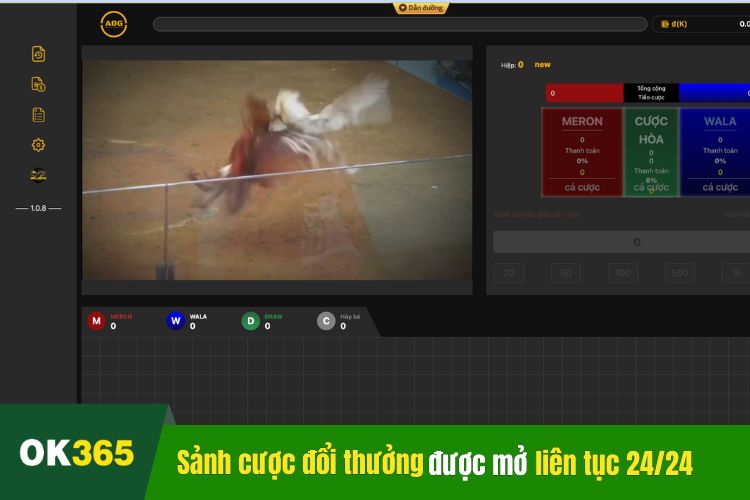
Task: Click the blue Wala total bet bar
Action: [x=714, y=93]
